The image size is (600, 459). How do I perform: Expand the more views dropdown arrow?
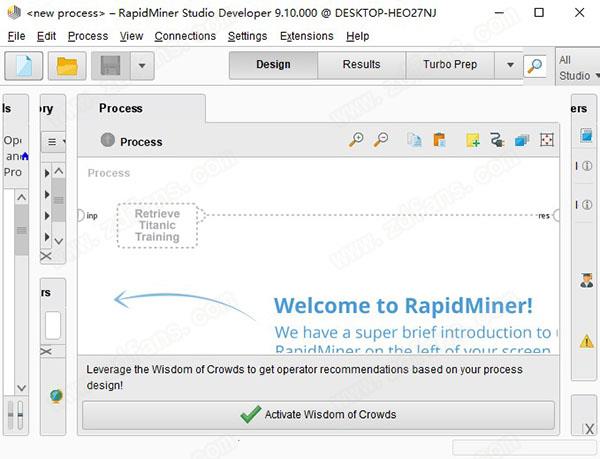[x=510, y=65]
